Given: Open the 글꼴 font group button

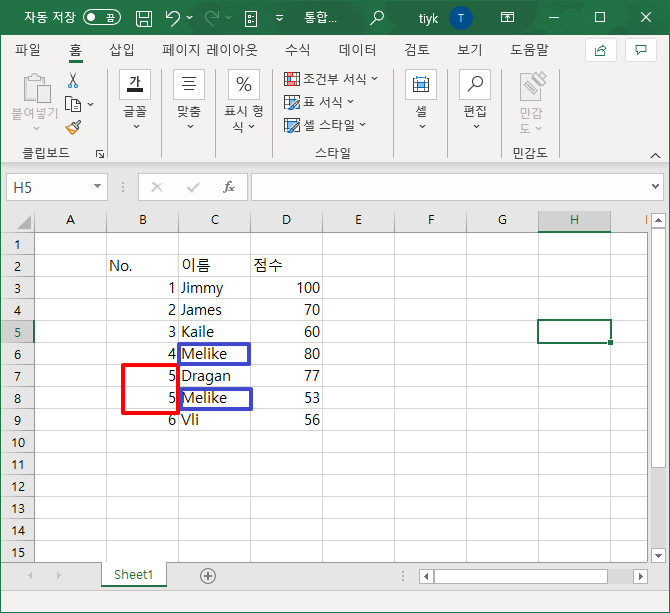Looking at the screenshot, I should 135,100.
